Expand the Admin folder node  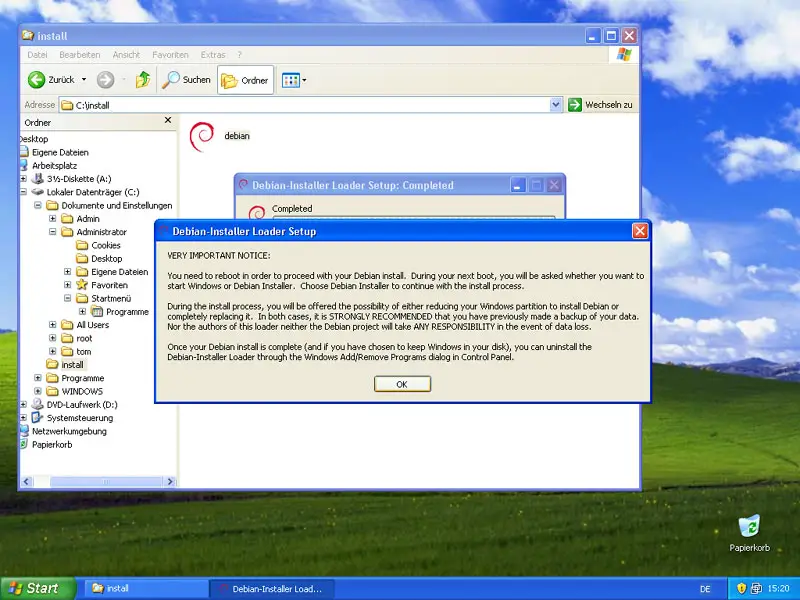(53, 218)
